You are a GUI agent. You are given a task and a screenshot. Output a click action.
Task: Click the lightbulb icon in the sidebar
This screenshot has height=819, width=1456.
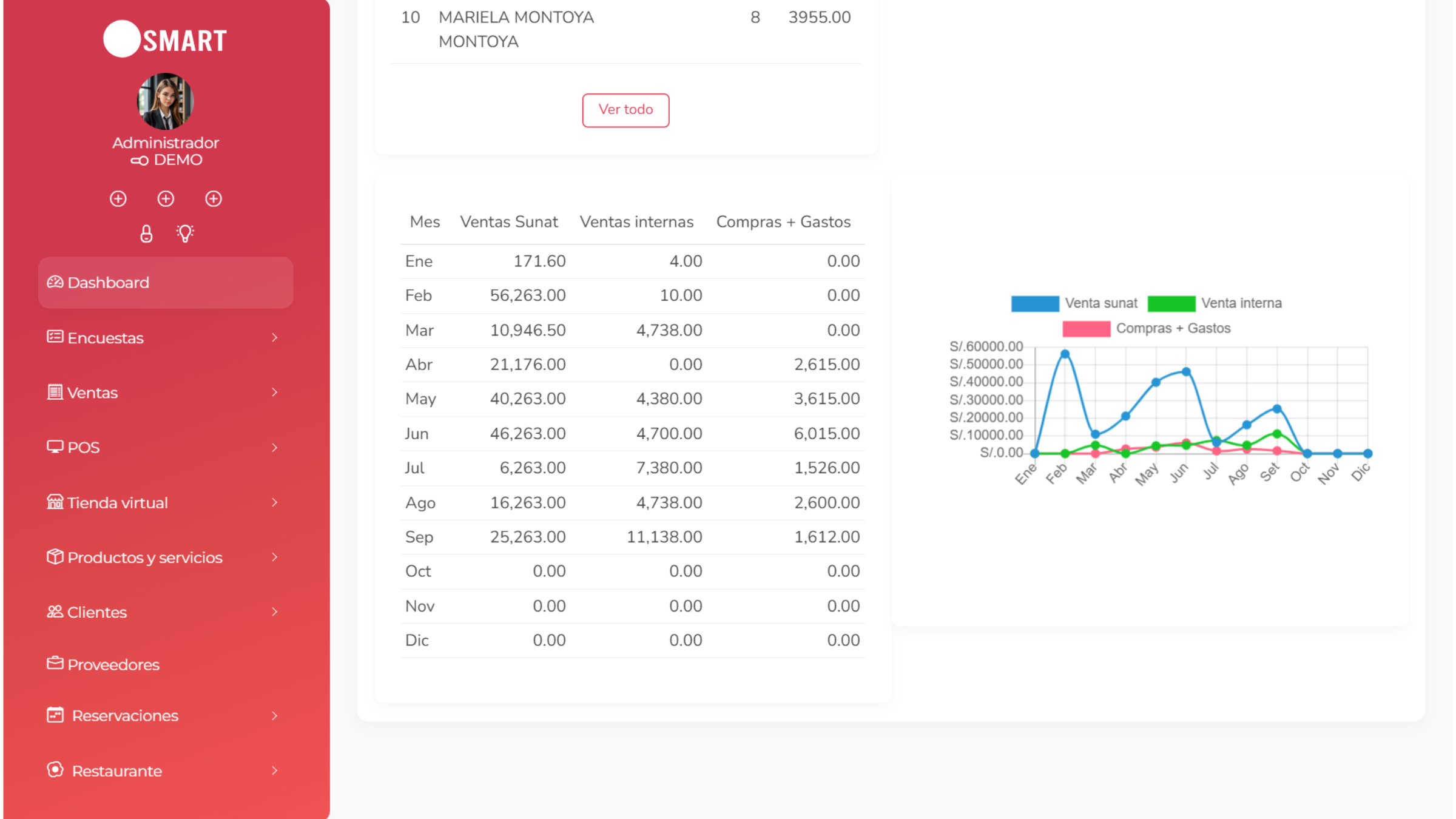[x=185, y=234]
